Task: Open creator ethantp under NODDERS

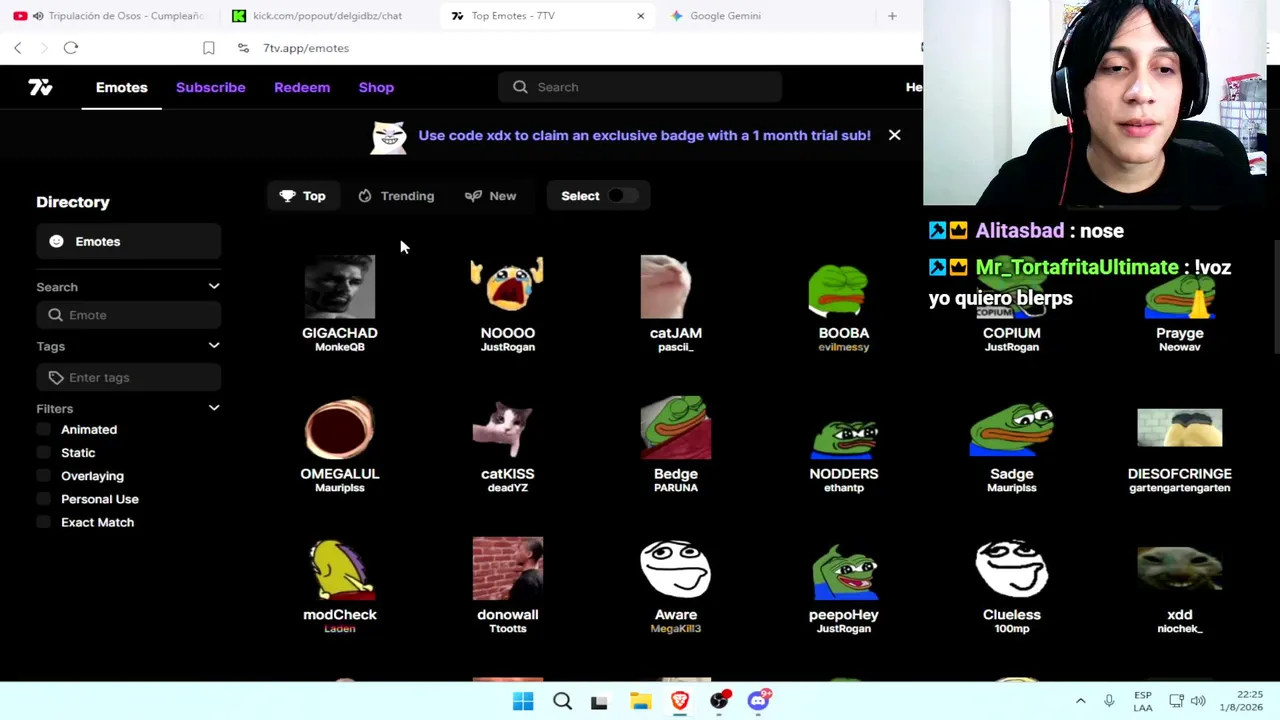Action: 844,488
